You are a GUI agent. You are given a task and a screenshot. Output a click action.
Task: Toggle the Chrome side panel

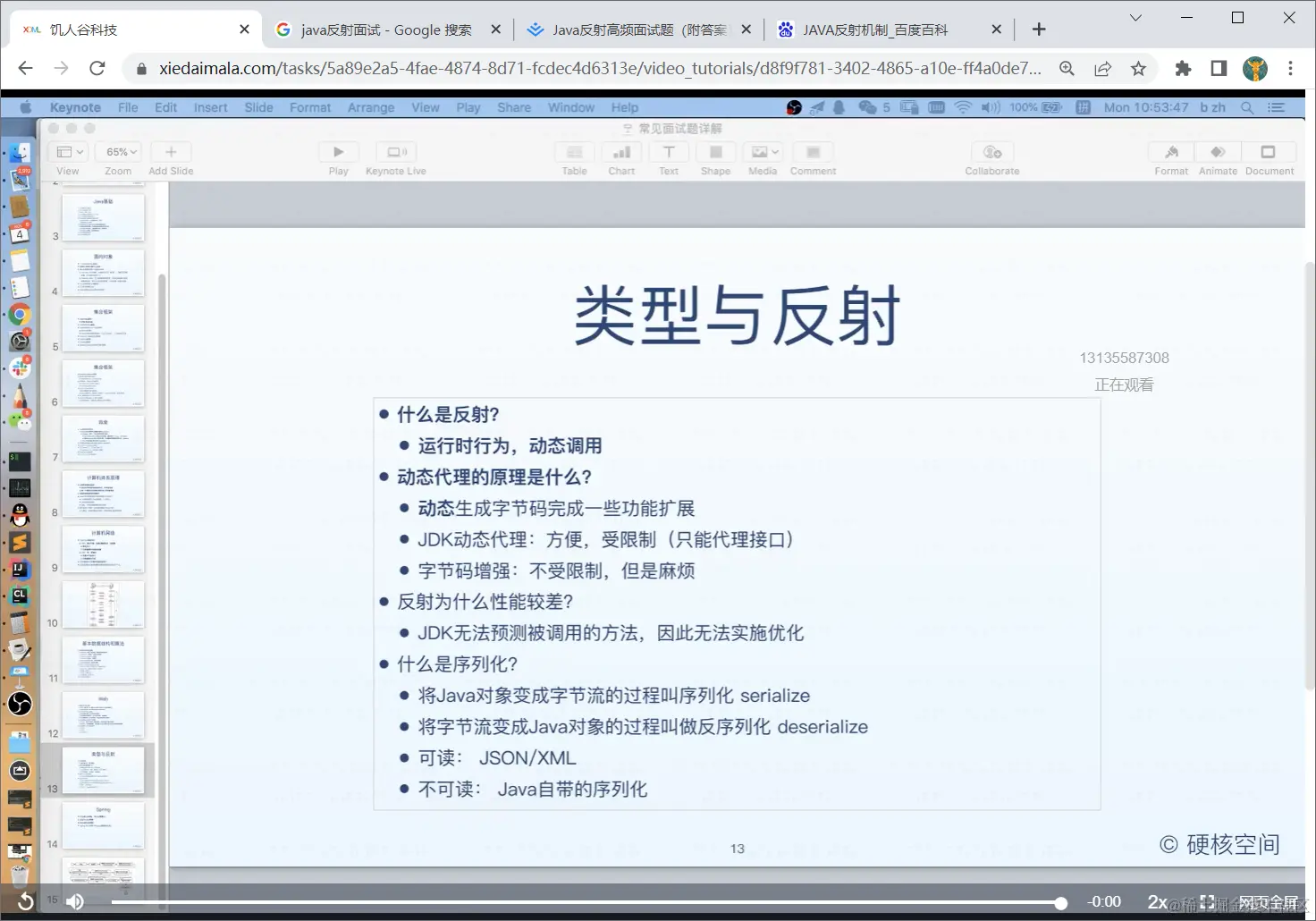pos(1219,68)
